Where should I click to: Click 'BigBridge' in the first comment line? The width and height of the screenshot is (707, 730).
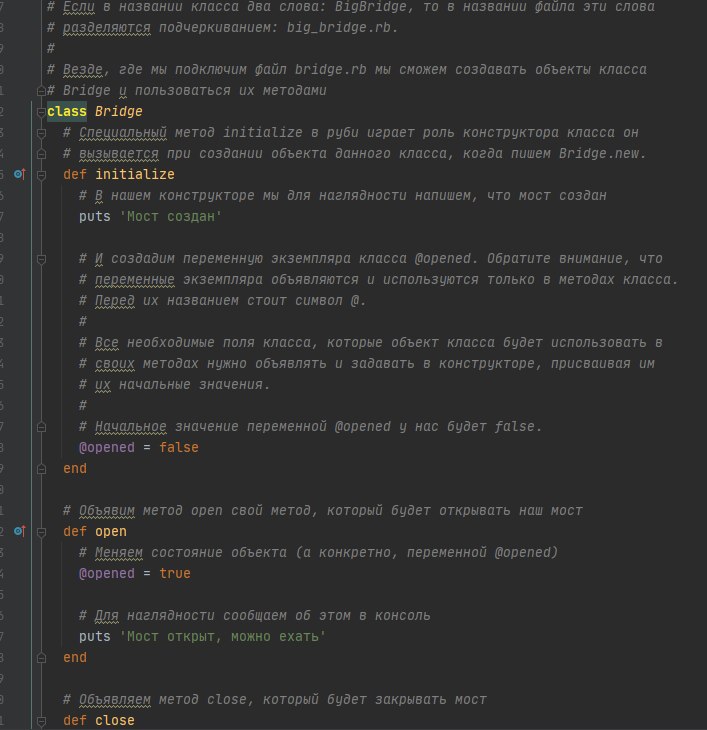click(x=370, y=7)
